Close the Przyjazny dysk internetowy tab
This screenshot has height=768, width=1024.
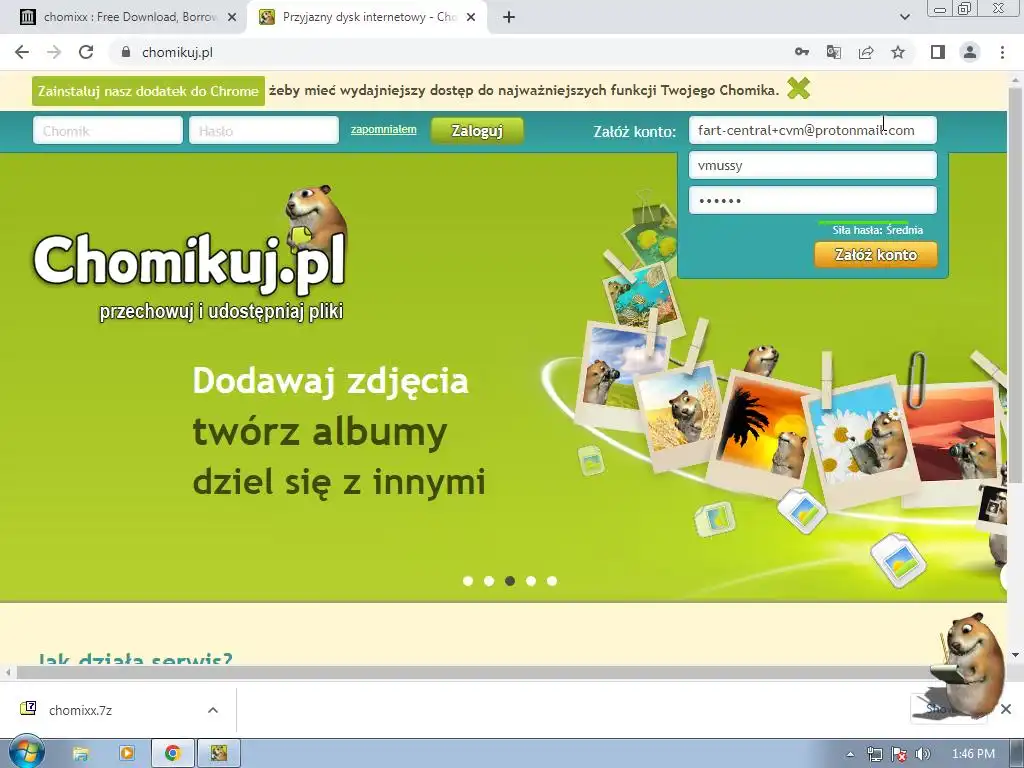tap(471, 18)
